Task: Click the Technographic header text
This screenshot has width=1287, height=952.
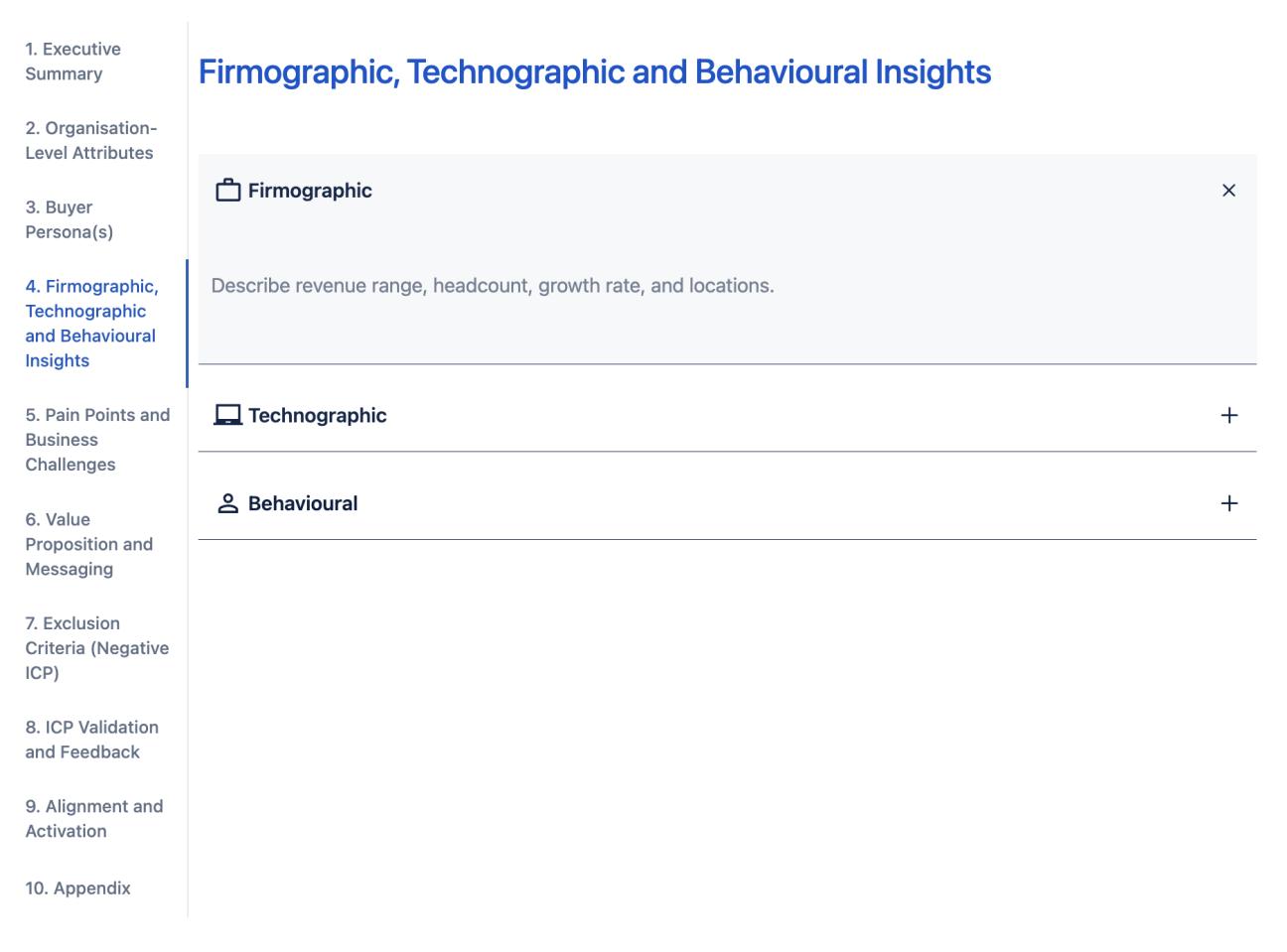Action: (320, 416)
